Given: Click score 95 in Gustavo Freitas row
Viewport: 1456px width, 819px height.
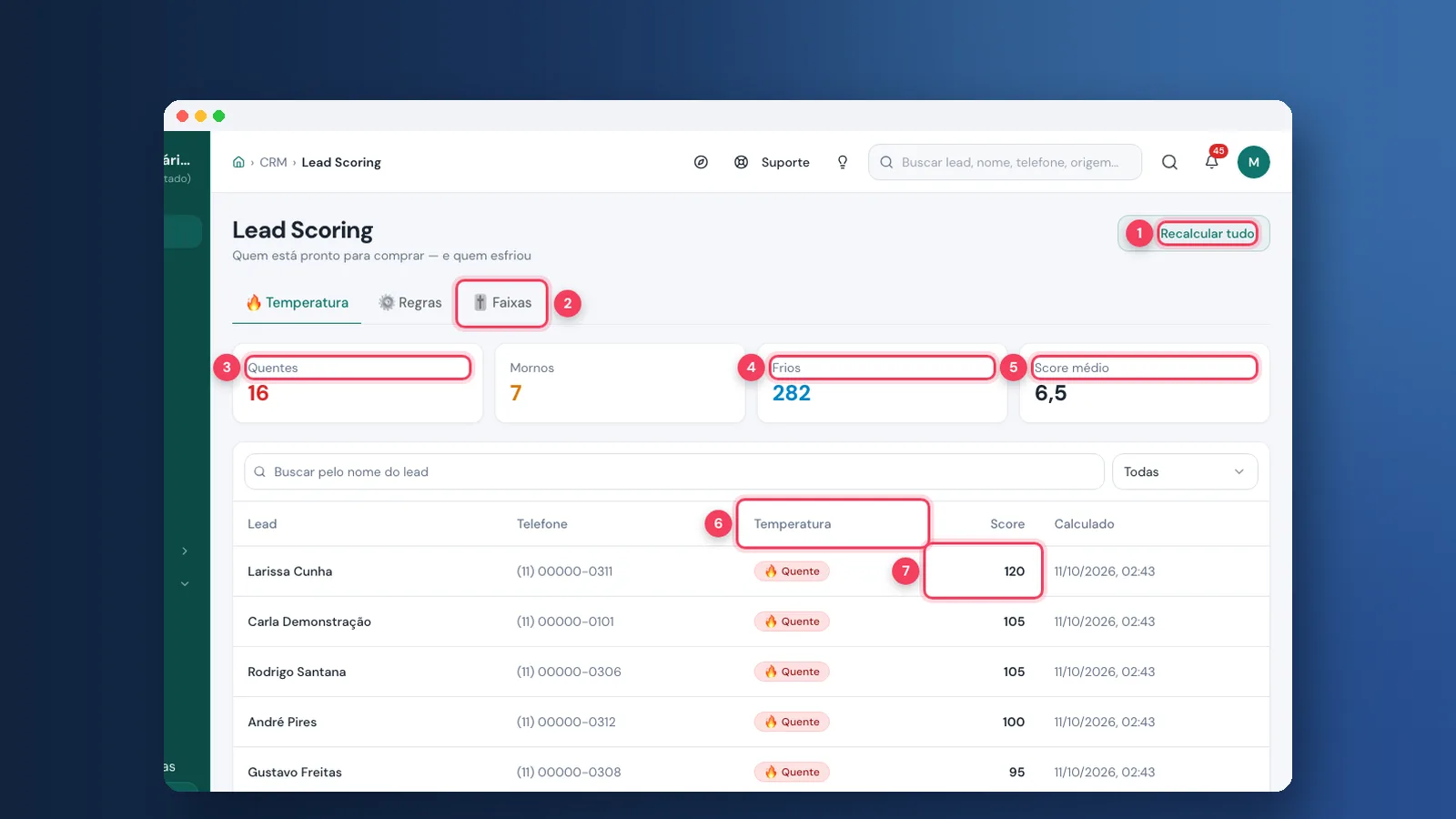Looking at the screenshot, I should pyautogui.click(x=1016, y=772).
